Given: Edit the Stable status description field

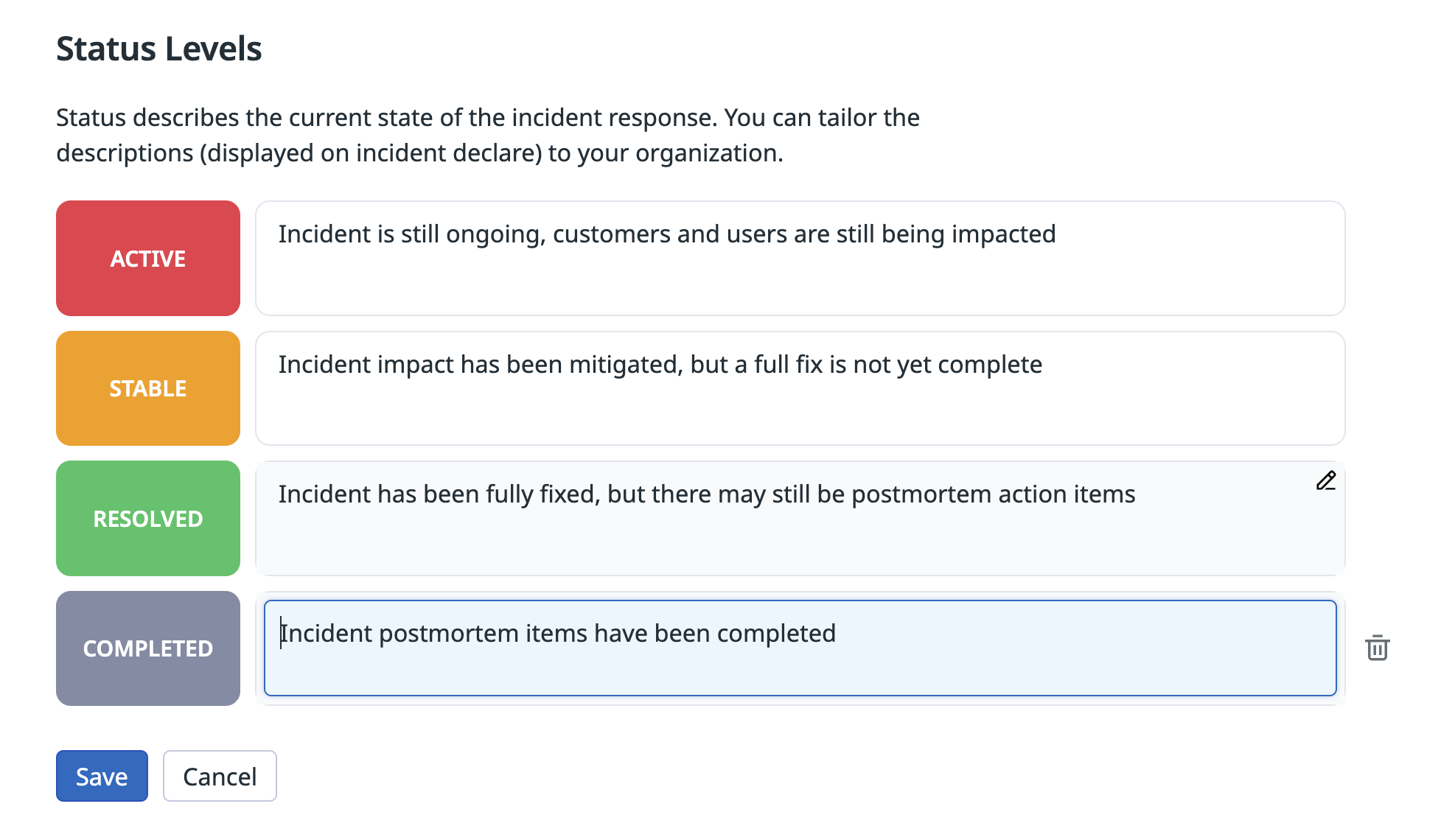Looking at the screenshot, I should coord(800,388).
